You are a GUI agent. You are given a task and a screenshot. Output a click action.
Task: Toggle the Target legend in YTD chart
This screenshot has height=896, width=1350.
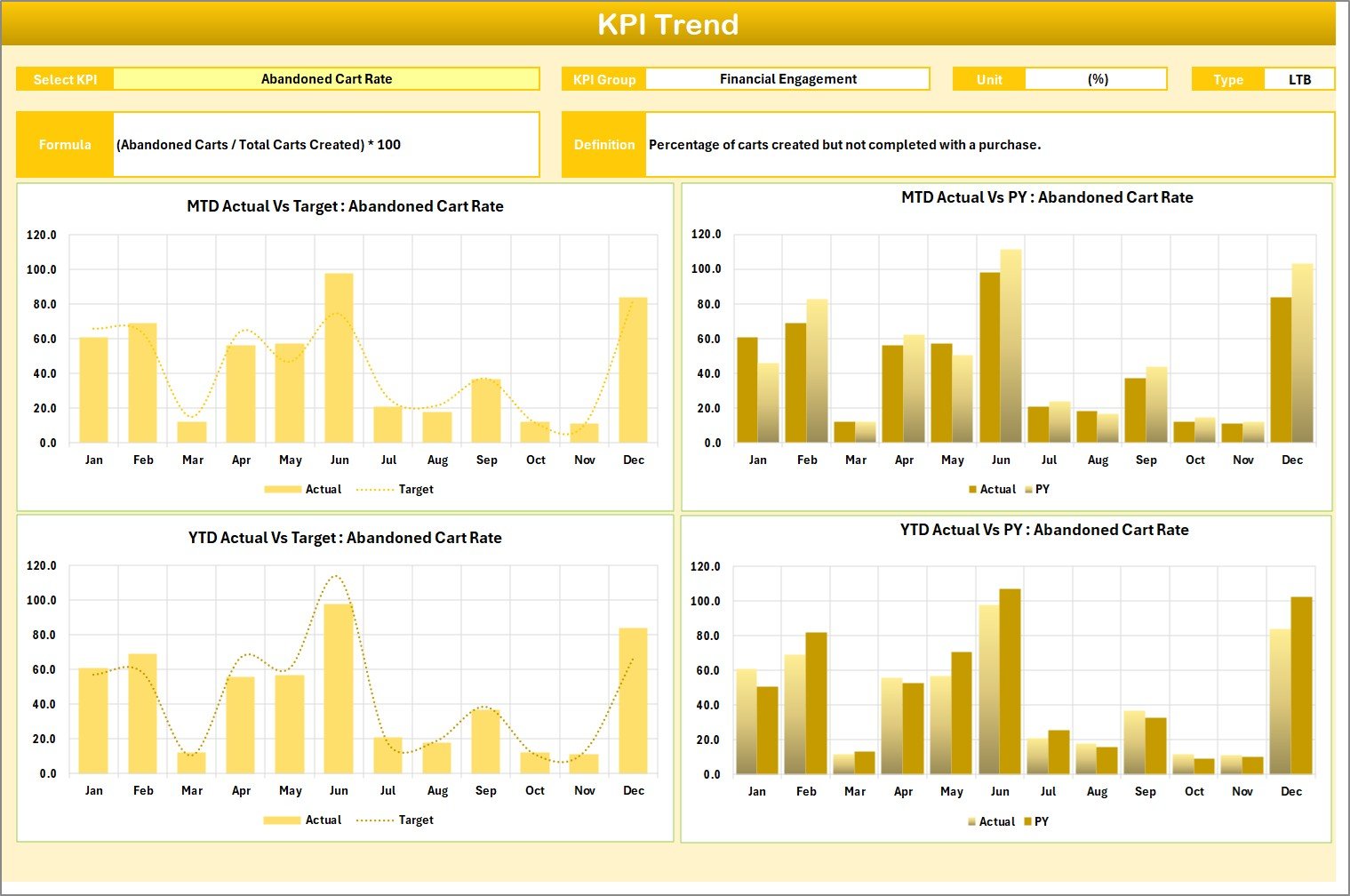414,820
